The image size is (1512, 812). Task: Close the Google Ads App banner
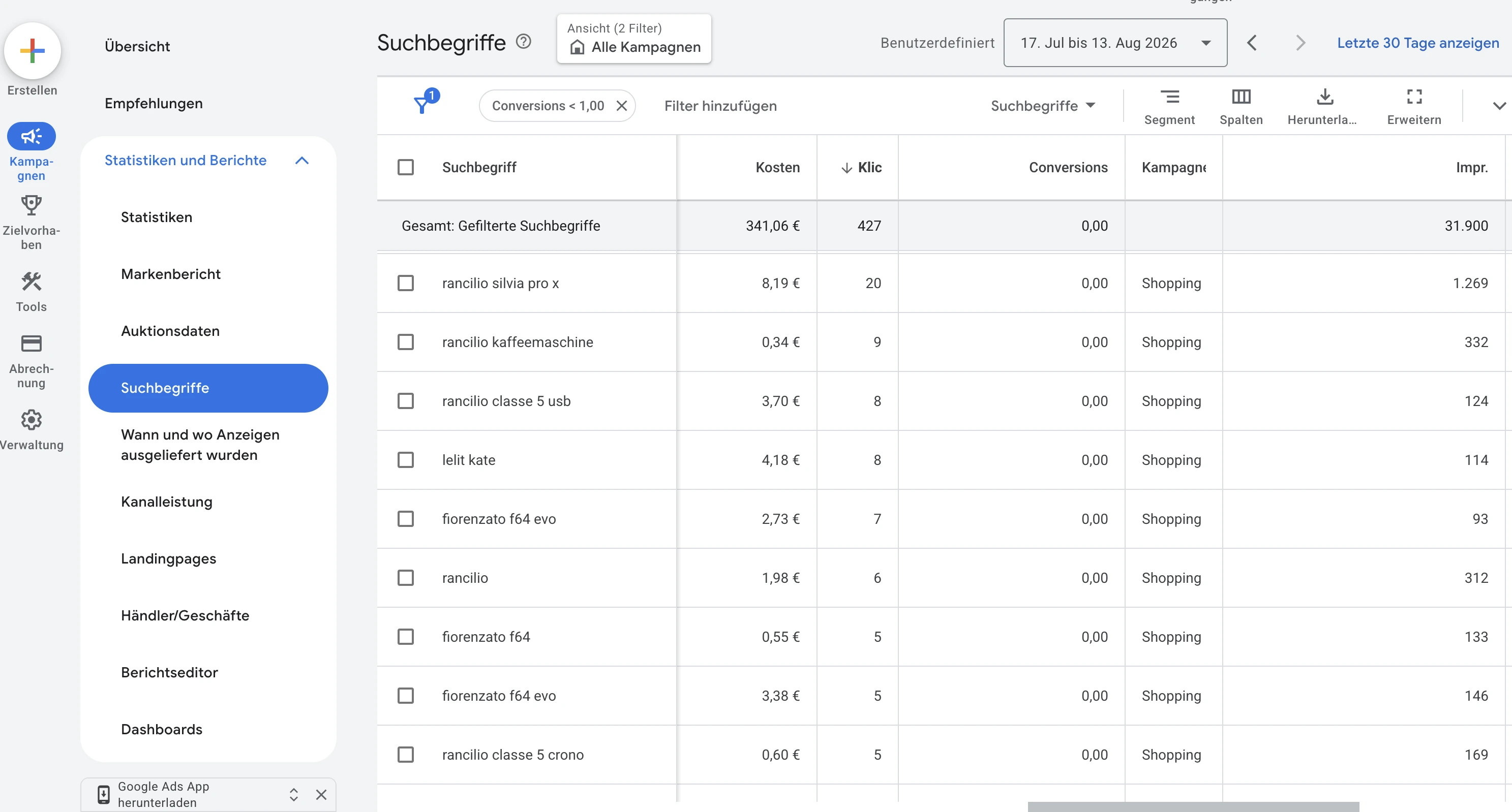click(321, 794)
